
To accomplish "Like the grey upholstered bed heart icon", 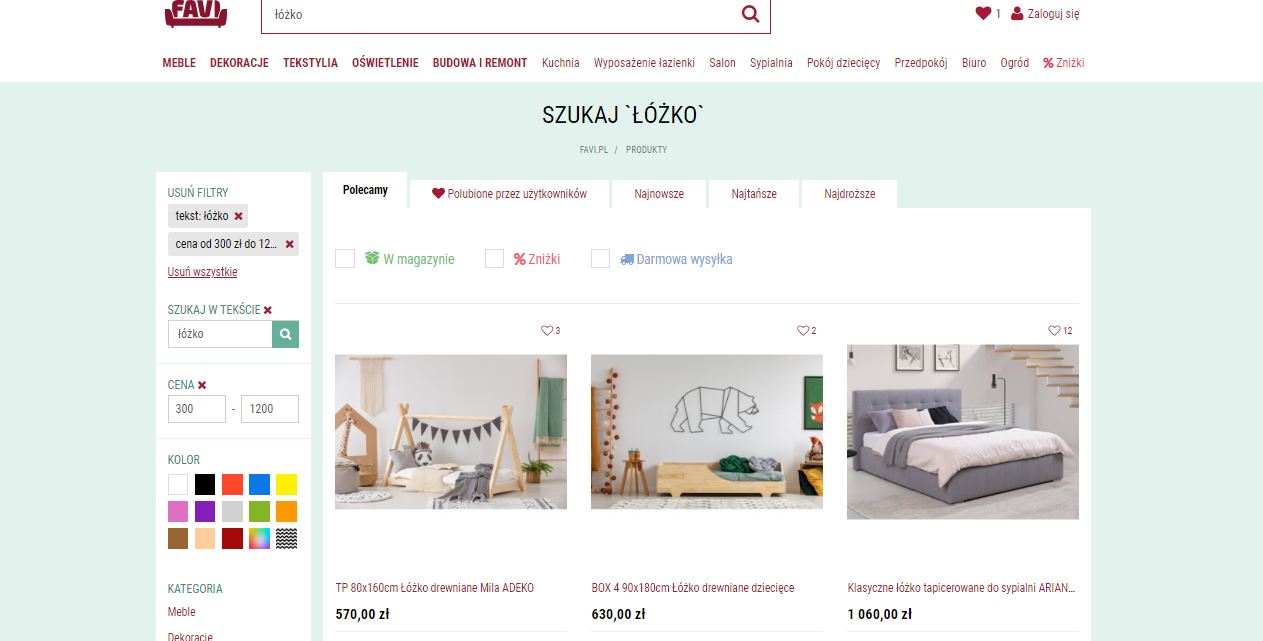I will (1054, 331).
